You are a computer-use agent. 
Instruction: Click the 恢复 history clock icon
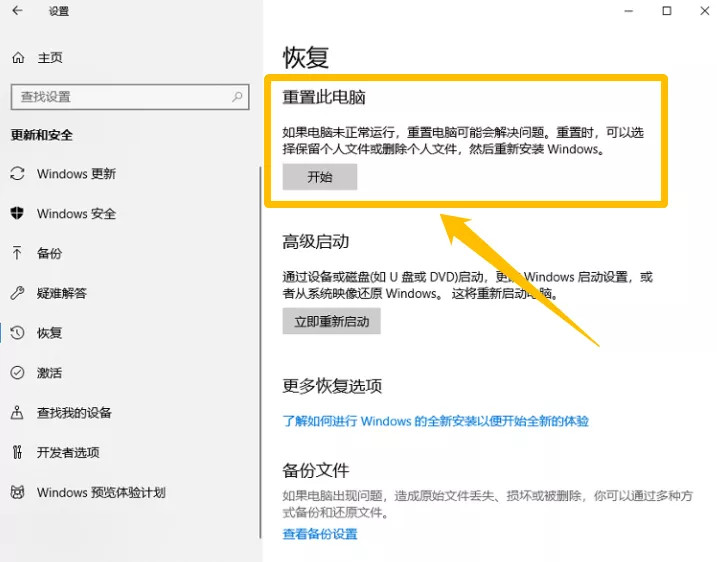17,332
